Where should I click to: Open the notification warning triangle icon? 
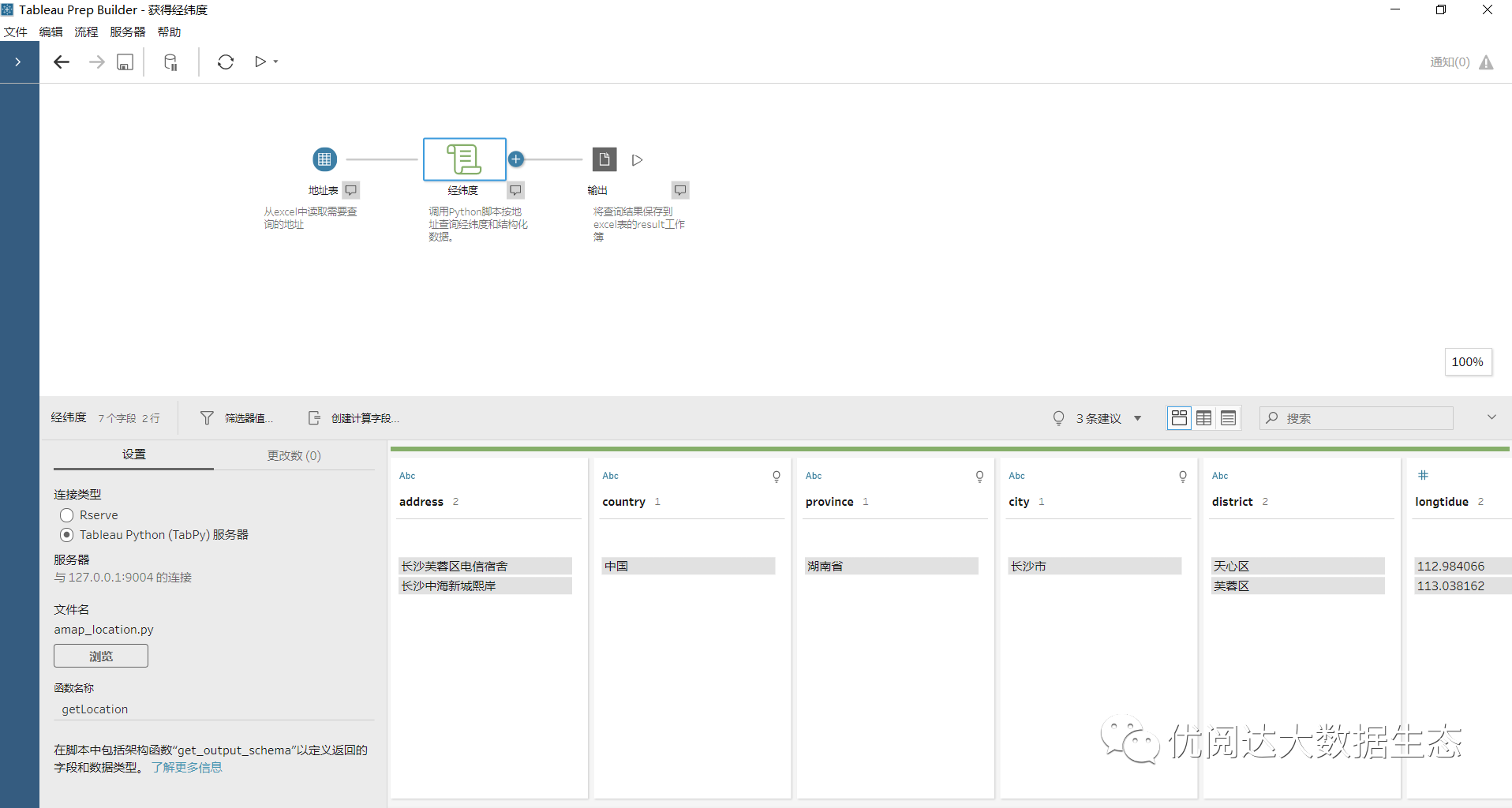coord(1486,62)
